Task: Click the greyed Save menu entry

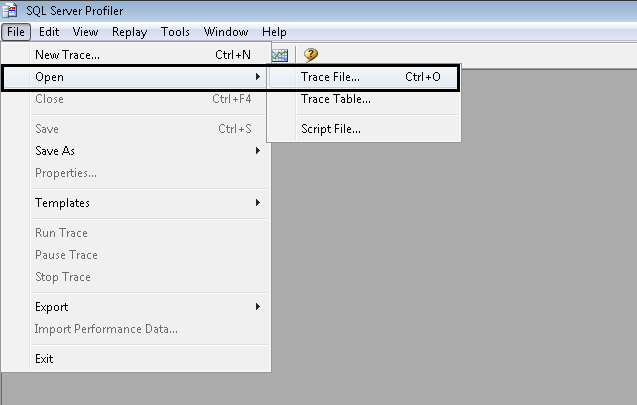Action: [x=136, y=129]
